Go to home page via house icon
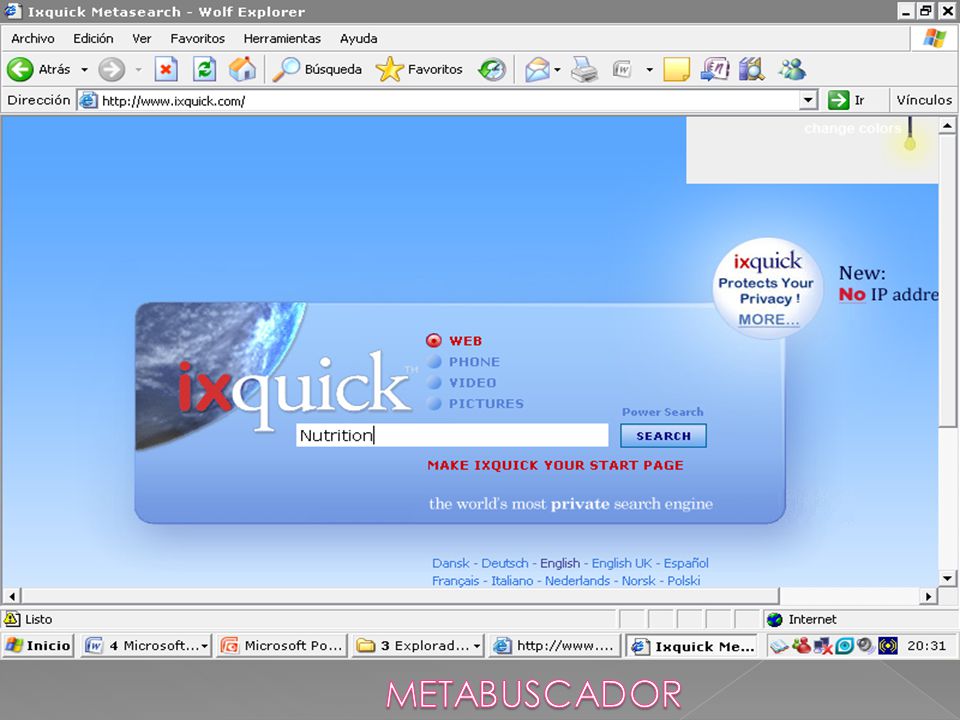 242,69
